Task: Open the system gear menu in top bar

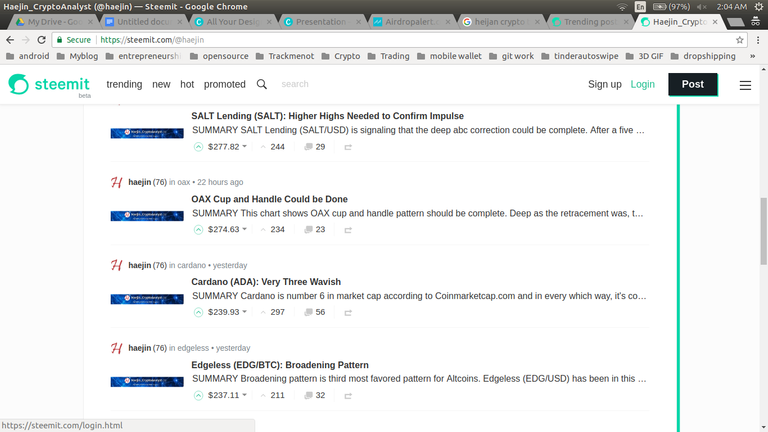Action: (759, 7)
